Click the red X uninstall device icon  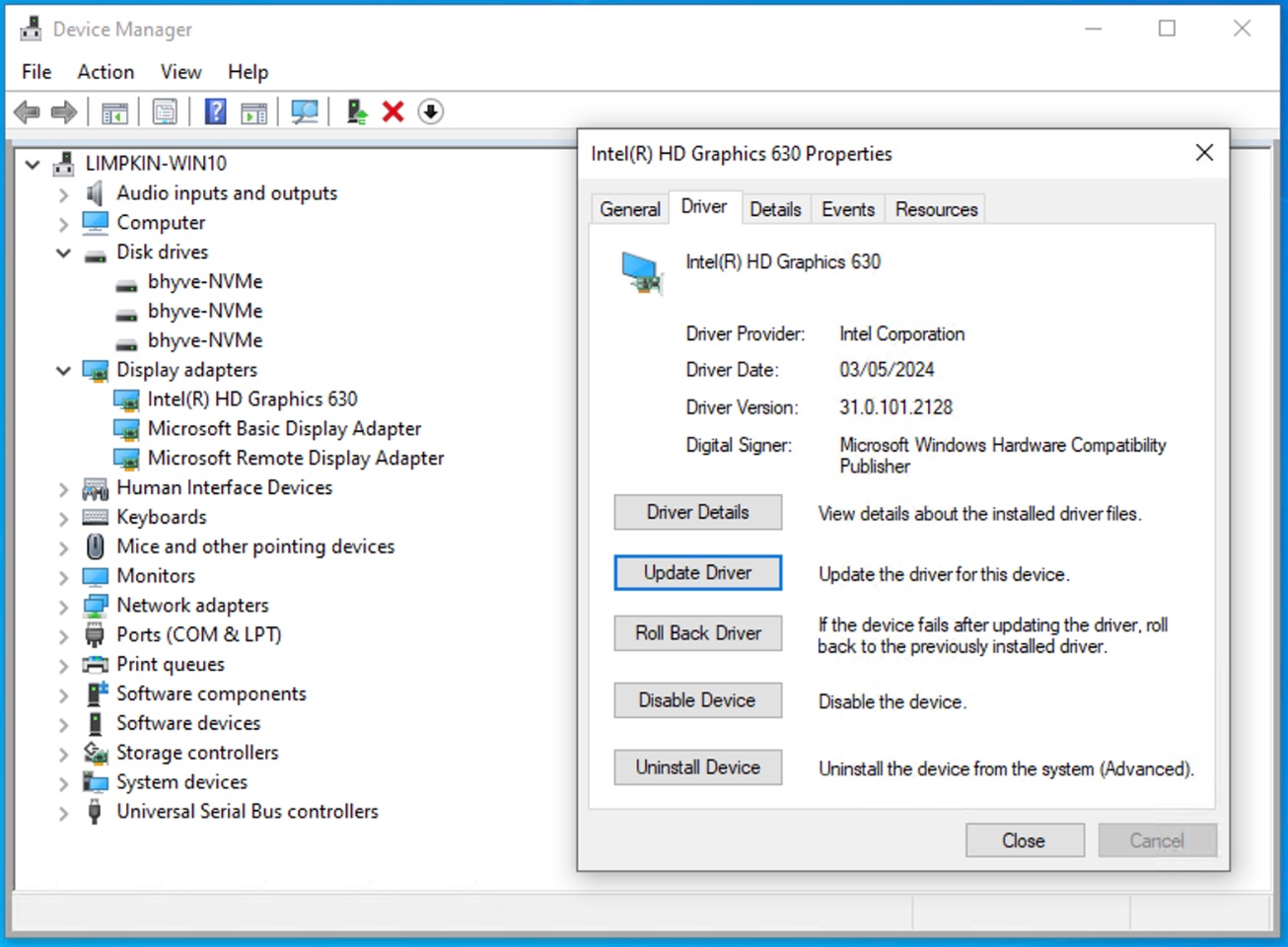click(x=394, y=112)
